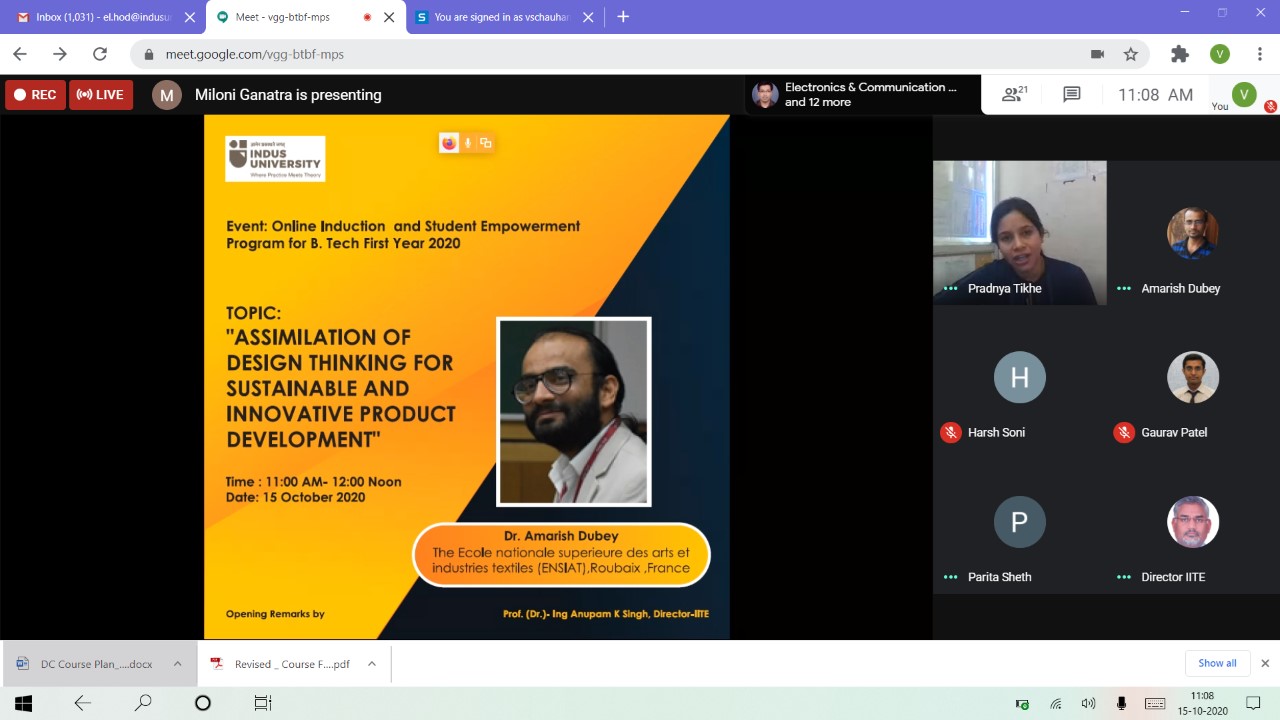Viewport: 1280px width, 720px height.
Task: Click the LIVE streaming indicator
Action: click(x=101, y=95)
